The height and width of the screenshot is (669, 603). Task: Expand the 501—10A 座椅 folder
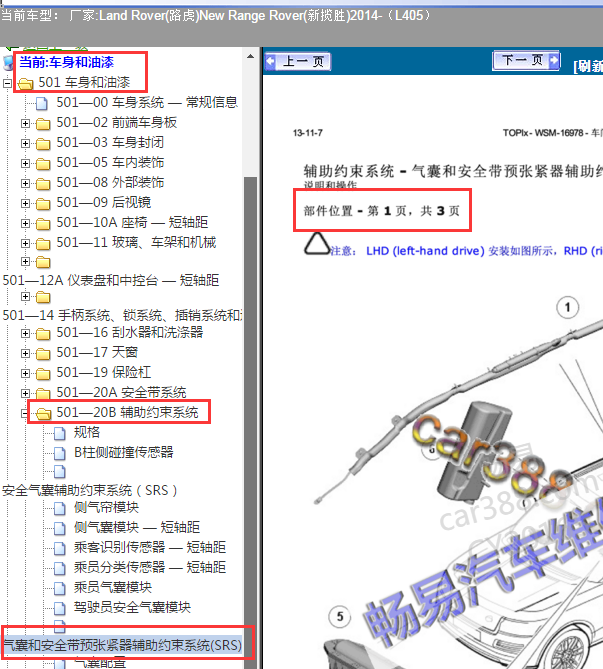(x=25, y=224)
